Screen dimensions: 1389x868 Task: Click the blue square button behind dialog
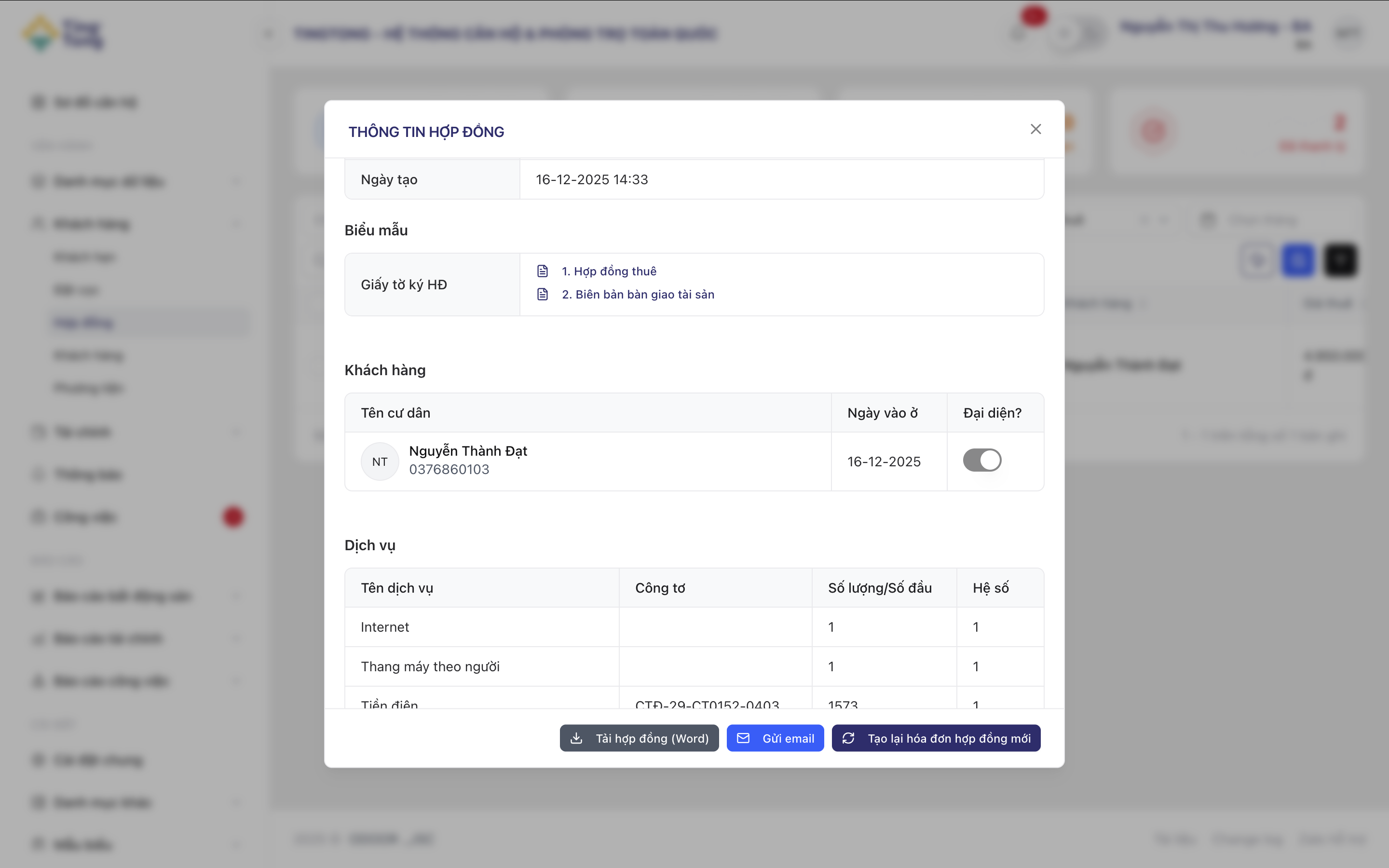tap(1298, 260)
